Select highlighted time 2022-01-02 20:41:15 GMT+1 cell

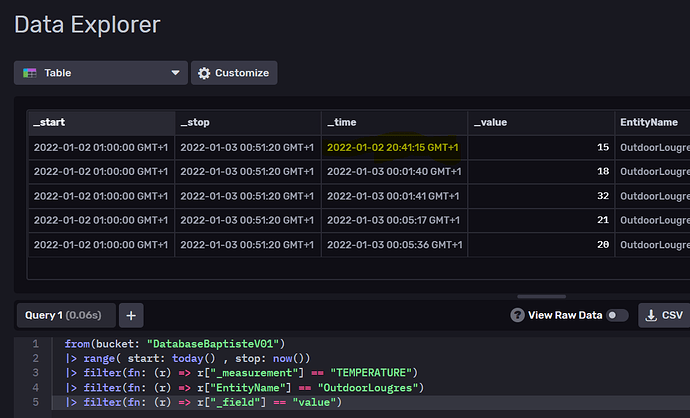[393, 147]
